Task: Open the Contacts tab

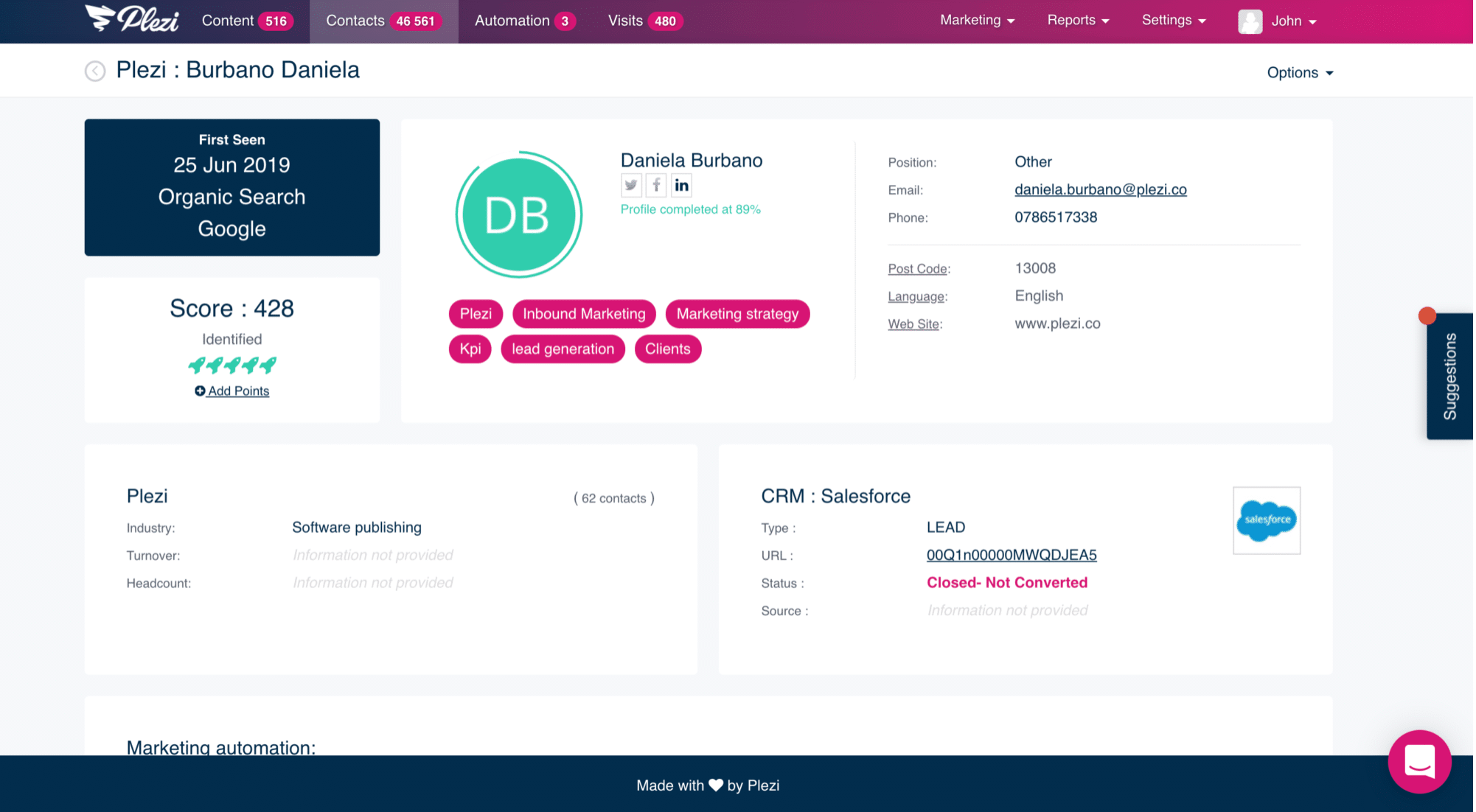Action: coord(384,21)
